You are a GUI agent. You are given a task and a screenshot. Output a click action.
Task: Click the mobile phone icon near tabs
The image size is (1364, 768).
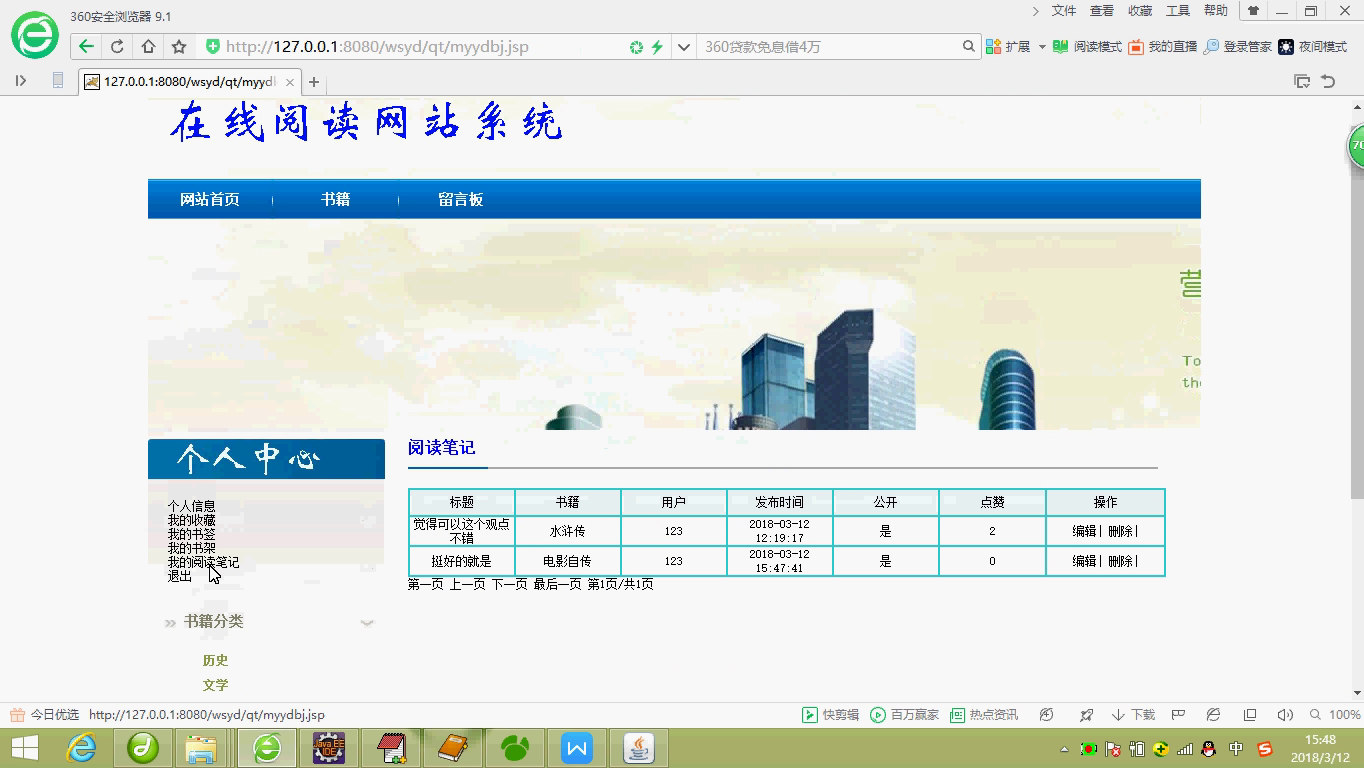click(x=58, y=81)
